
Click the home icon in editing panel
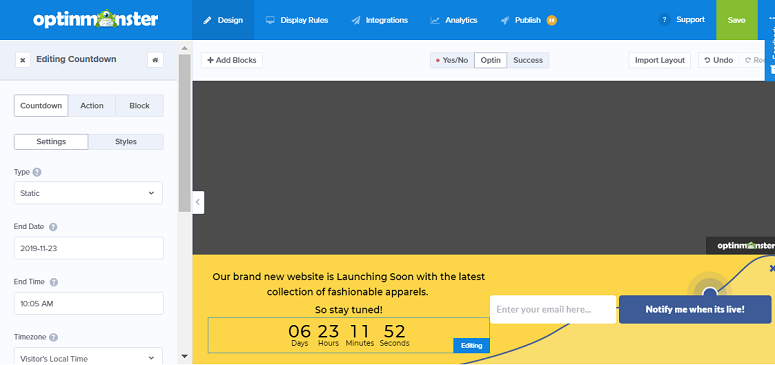[x=155, y=60]
